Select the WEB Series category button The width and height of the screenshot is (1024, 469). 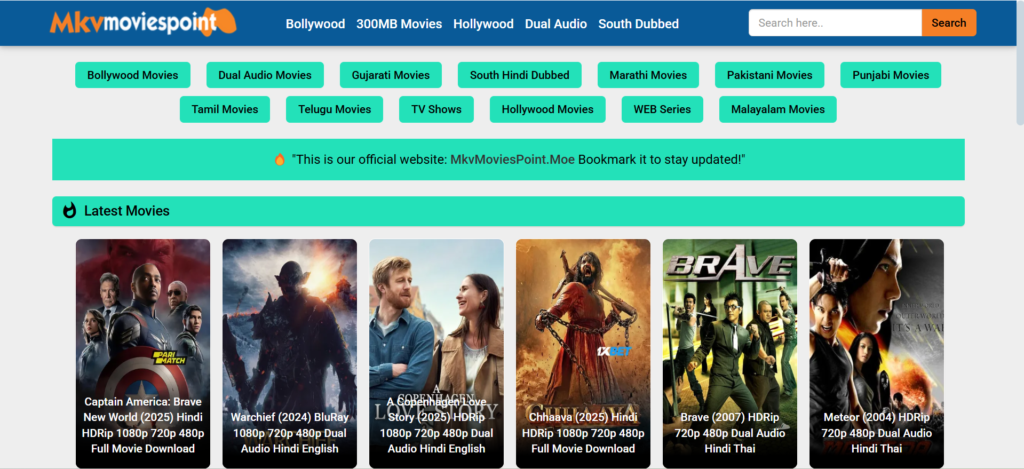[662, 109]
